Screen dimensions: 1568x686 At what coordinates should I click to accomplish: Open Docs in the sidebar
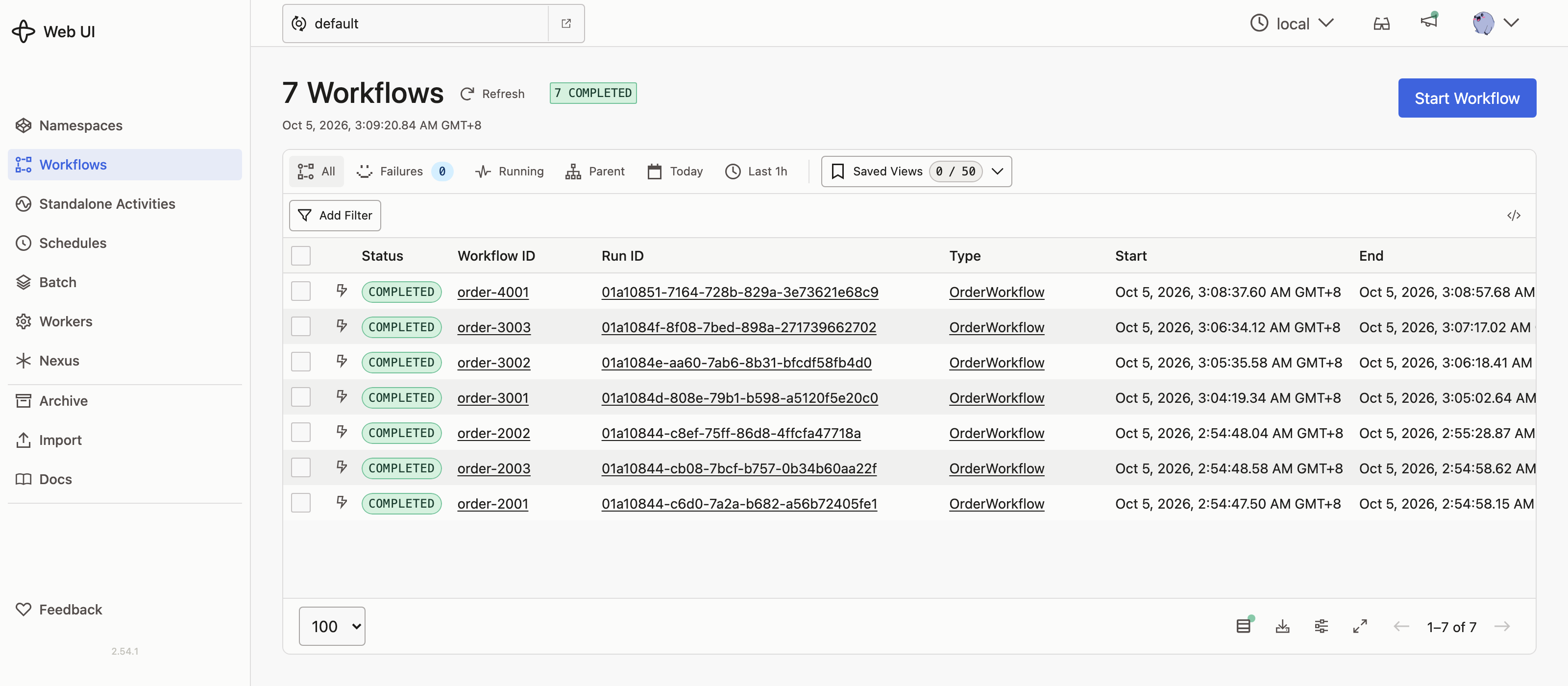(125, 479)
